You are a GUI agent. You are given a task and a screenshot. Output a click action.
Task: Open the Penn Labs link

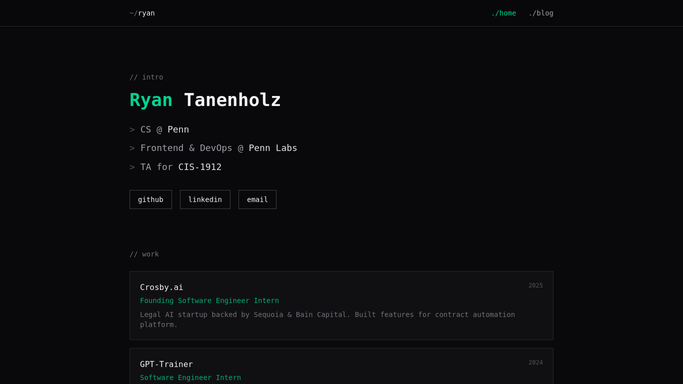click(x=273, y=148)
